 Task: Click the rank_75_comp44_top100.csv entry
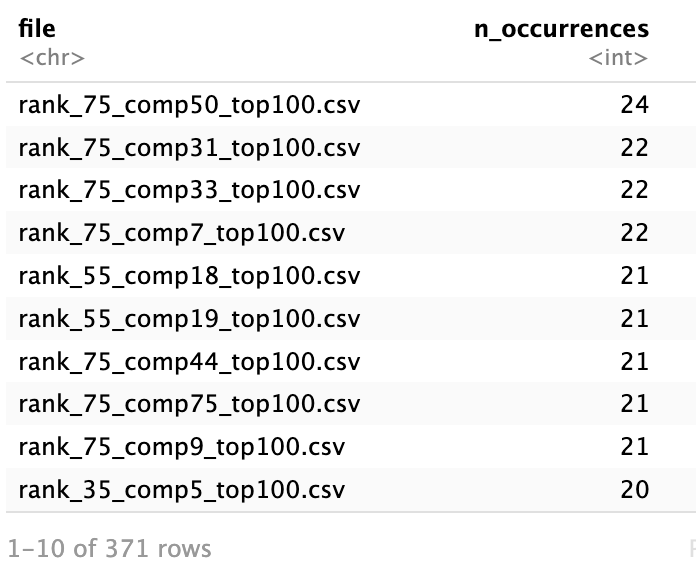point(189,362)
